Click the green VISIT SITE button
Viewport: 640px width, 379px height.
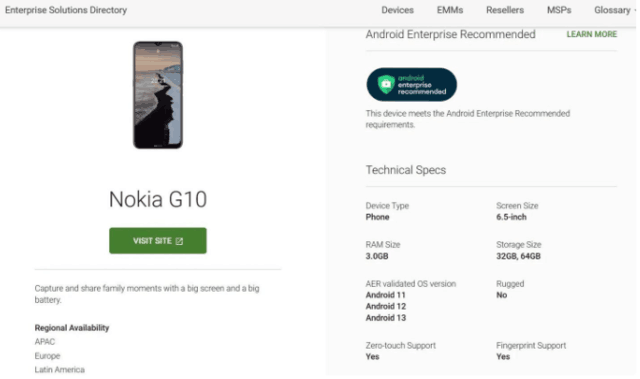158,241
